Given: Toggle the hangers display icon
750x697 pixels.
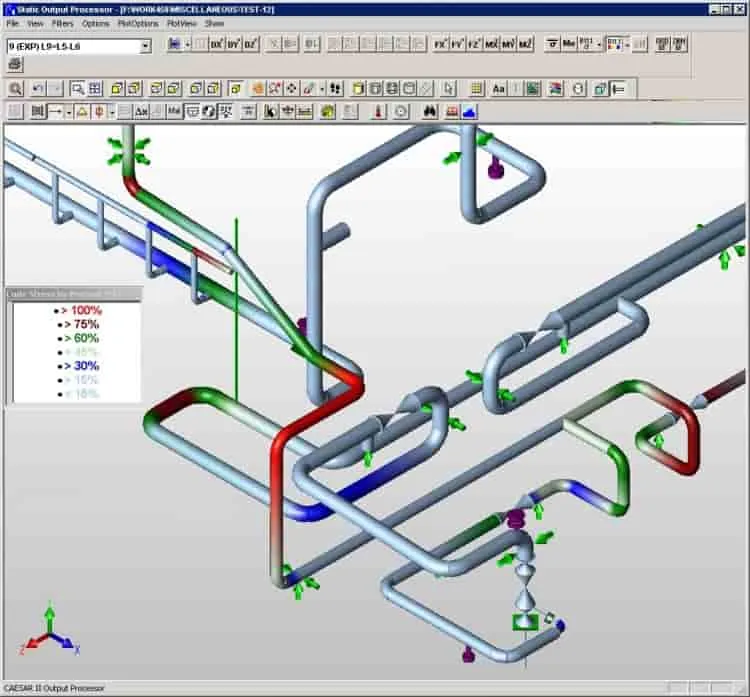Looking at the screenshot, I should coord(99,112).
